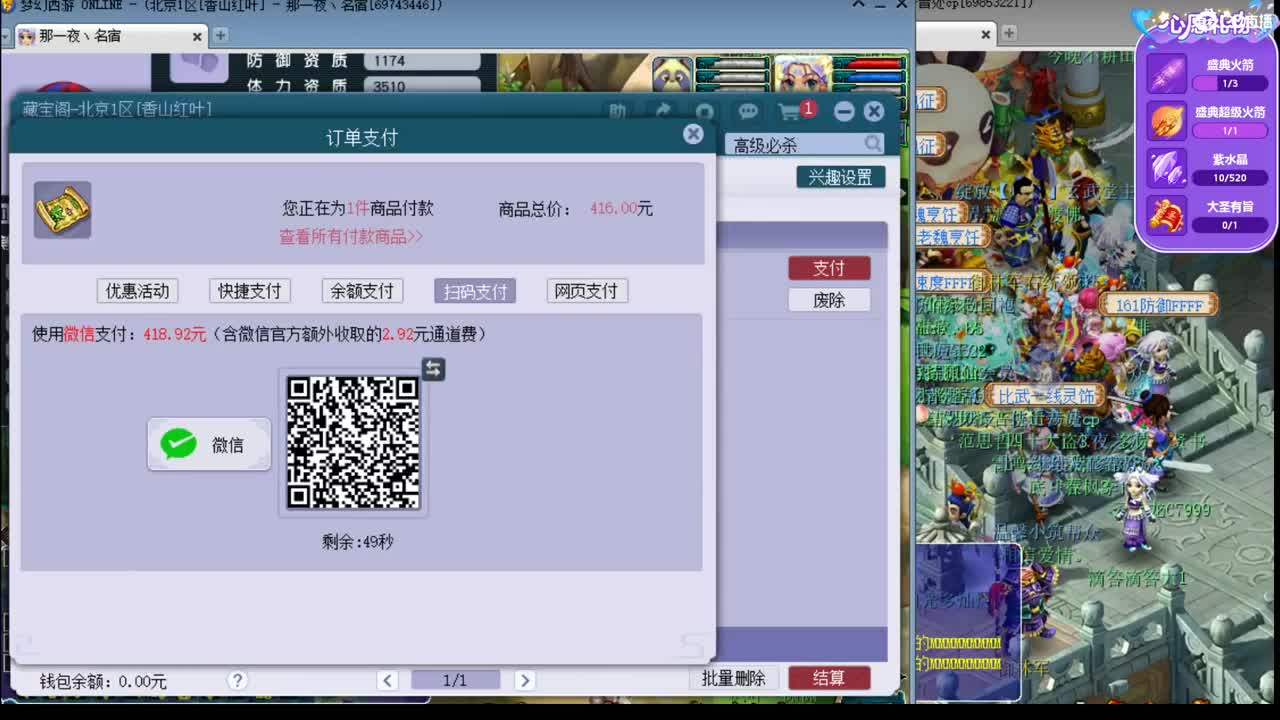Go to previous page arrow
Image resolution: width=1280 pixels, height=720 pixels.
coord(388,680)
